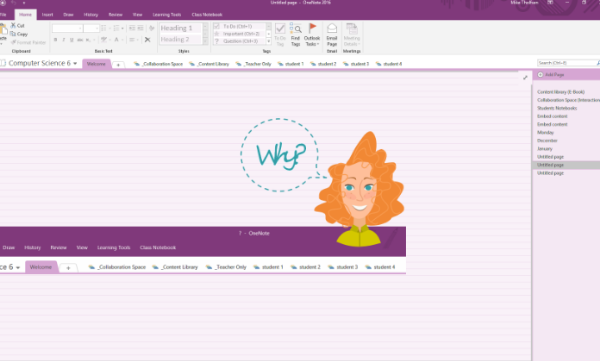The height and width of the screenshot is (361, 600).
Task: Apply the Heading 1 style
Action: tap(181, 28)
